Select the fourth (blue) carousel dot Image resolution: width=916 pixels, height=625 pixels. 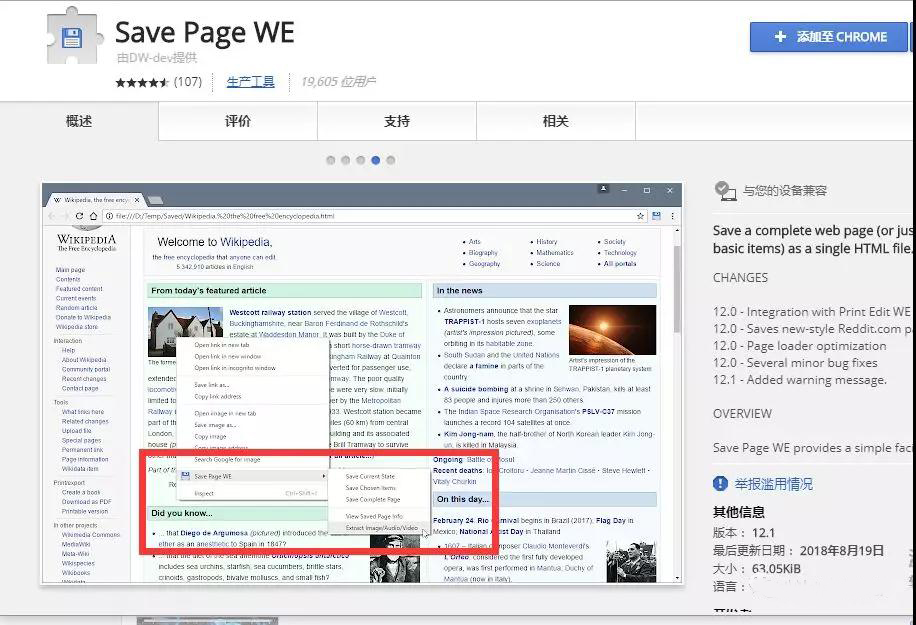coord(376,160)
